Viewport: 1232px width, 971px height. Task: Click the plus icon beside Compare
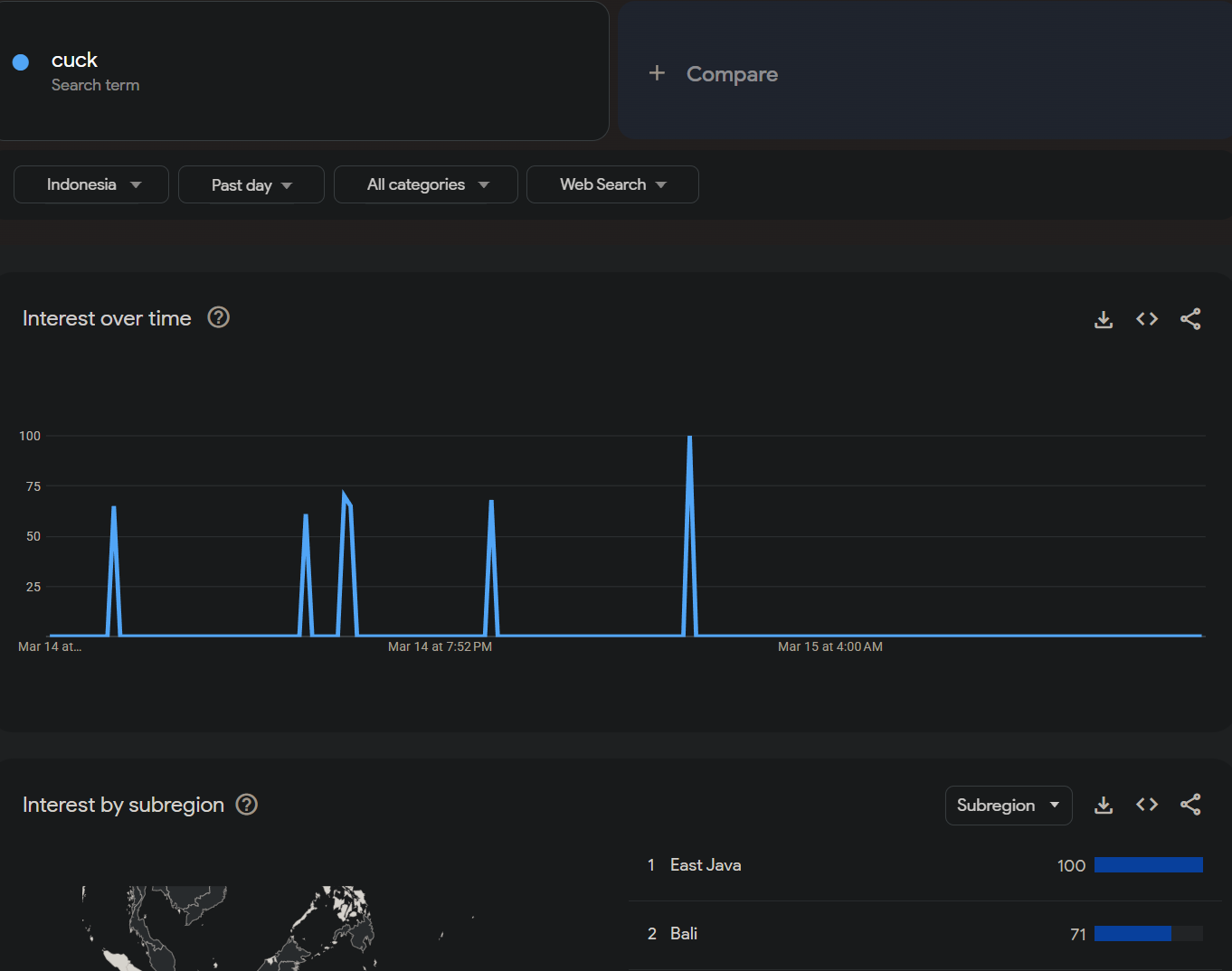657,73
